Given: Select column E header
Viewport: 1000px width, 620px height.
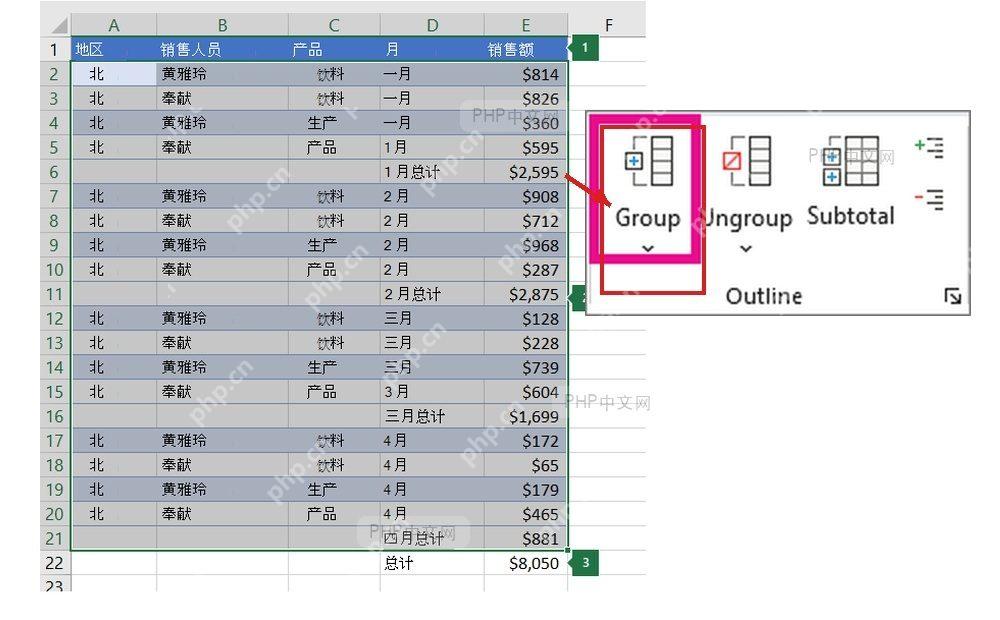Looking at the screenshot, I should click(x=526, y=26).
